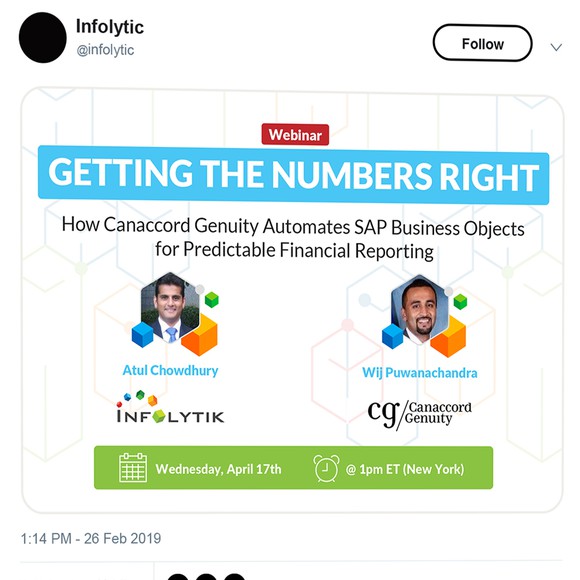This screenshot has width=580, height=580.
Task: Click the @infolytic handle
Action: (x=105, y=50)
